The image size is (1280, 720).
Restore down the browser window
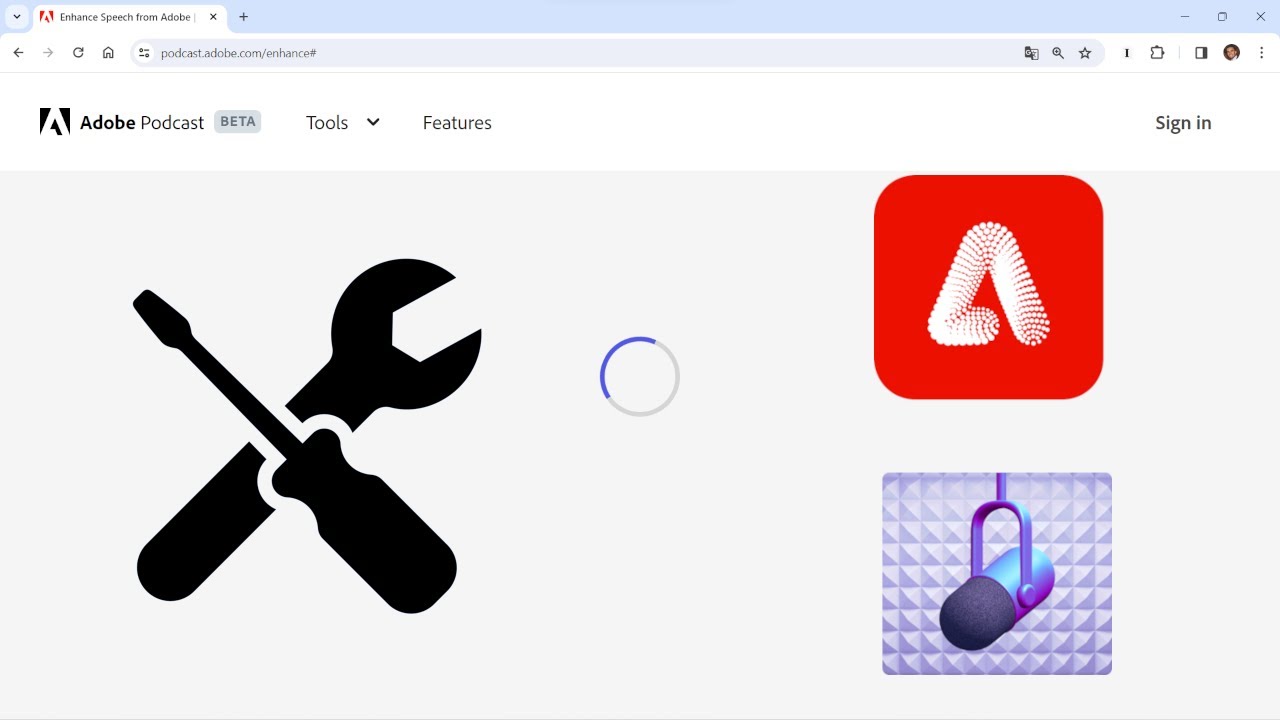click(x=1222, y=17)
